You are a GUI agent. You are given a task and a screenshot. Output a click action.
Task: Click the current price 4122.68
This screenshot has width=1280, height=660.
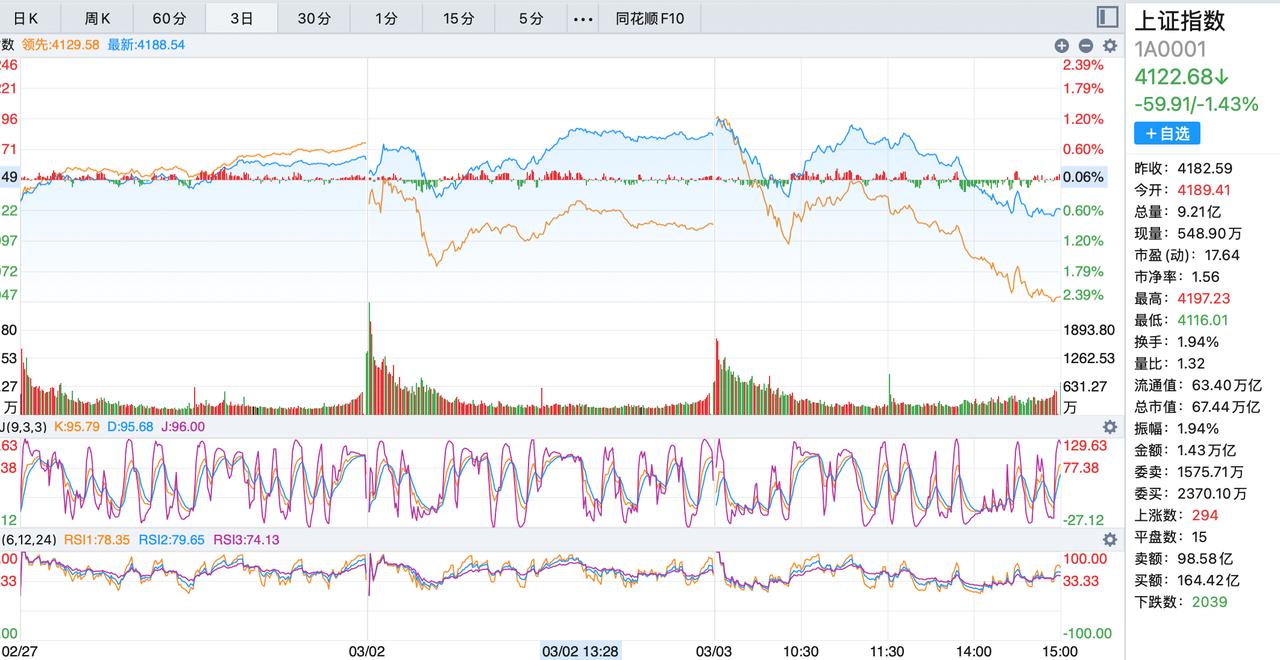point(1181,77)
